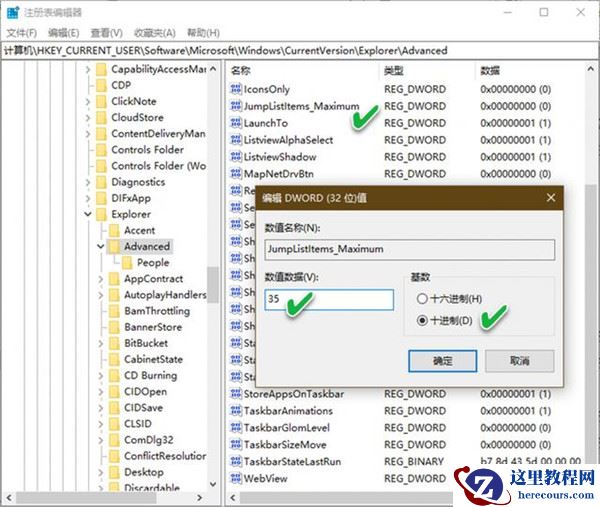Click the tree pane vertical scrollbar thumb
This screenshot has height=507, width=600.
coord(213,285)
